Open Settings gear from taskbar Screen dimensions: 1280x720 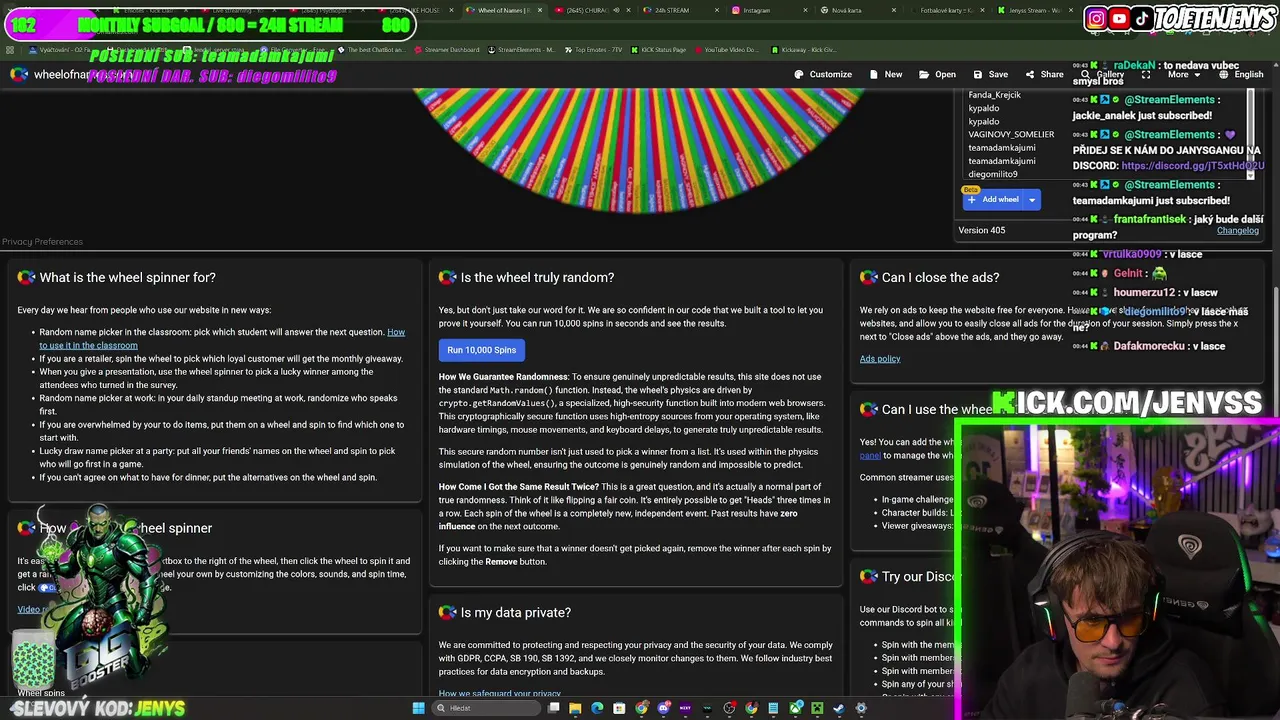point(861,708)
